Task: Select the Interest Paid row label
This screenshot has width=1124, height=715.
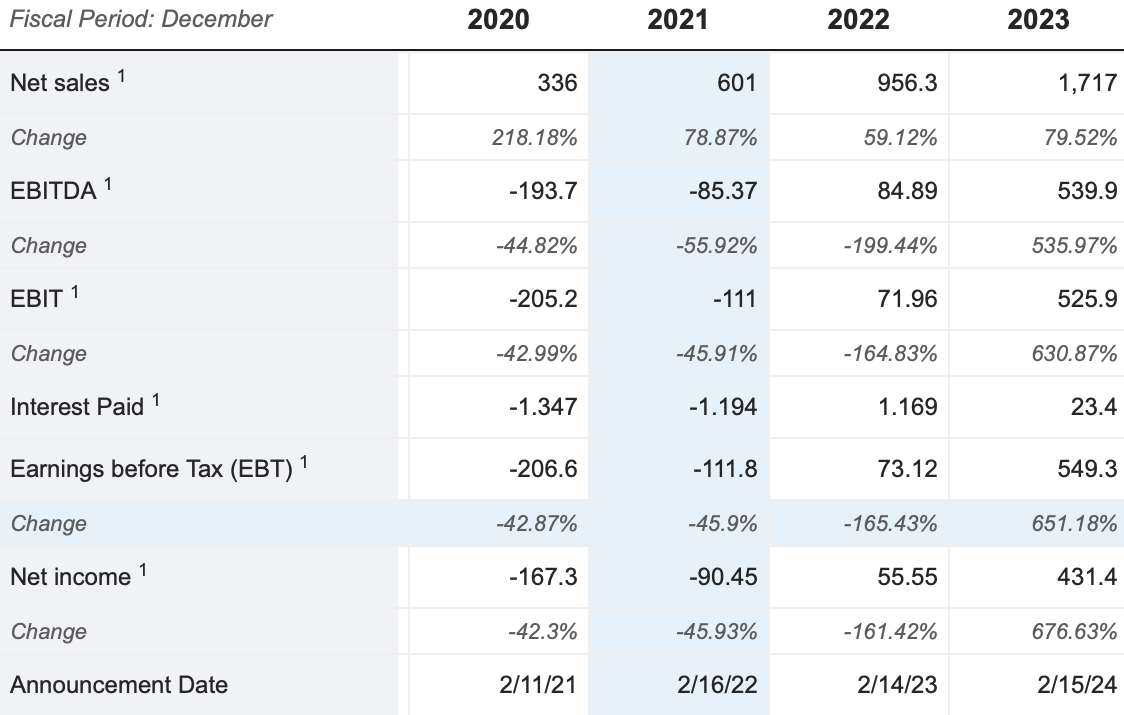Action: pos(77,407)
